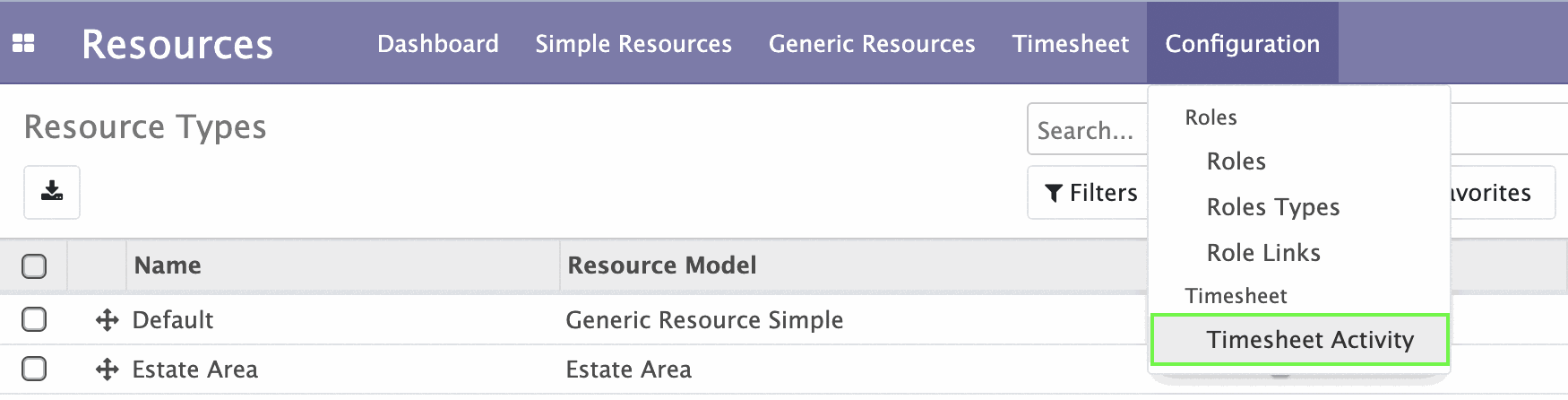The image size is (1568, 400).
Task: Collapse the Configuration dropdown menu
Action: pos(1242,43)
